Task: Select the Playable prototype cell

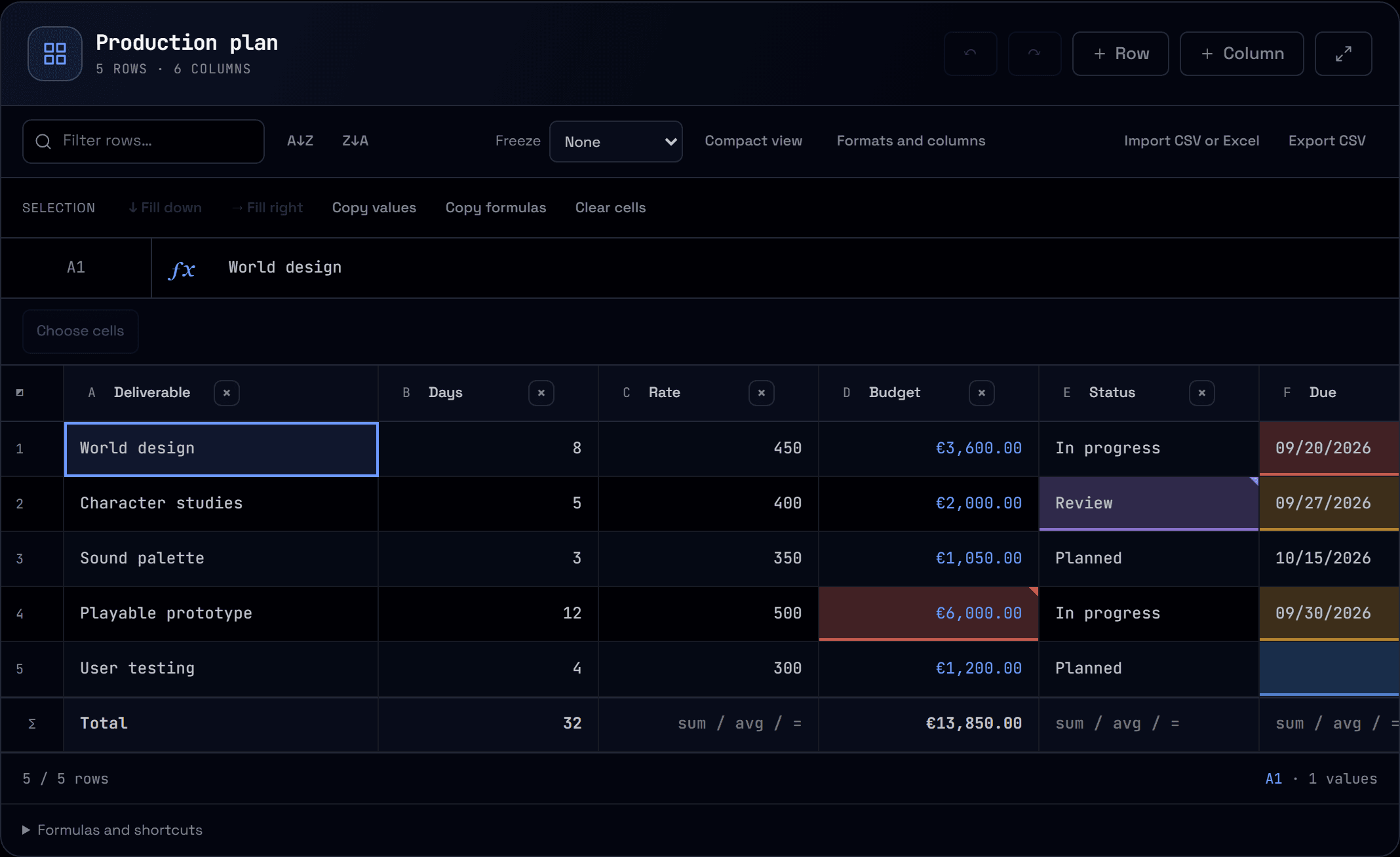Action: point(221,614)
